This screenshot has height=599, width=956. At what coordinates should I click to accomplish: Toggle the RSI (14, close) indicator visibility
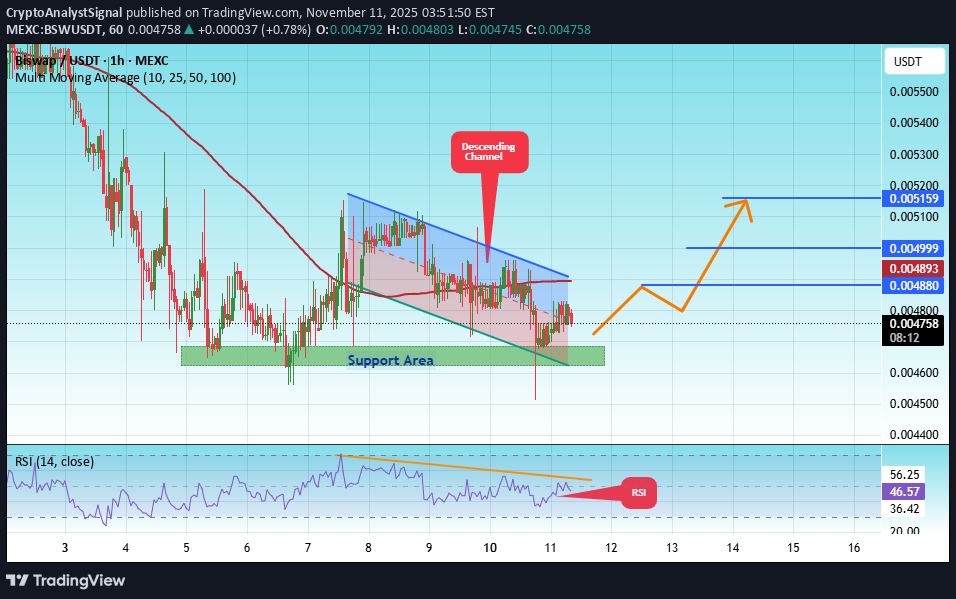point(55,461)
